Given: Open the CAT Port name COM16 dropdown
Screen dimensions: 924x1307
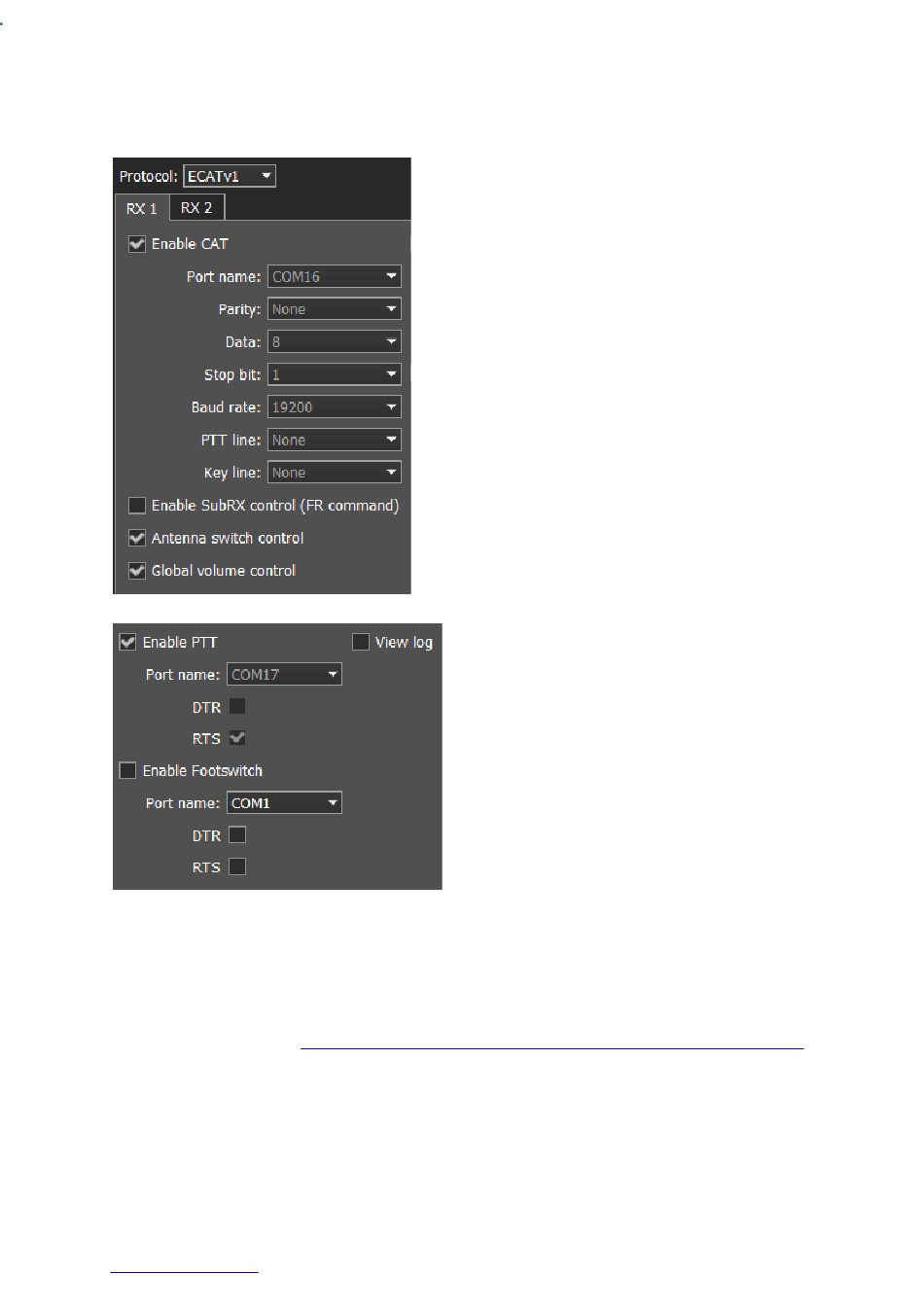Looking at the screenshot, I should 335,277.
